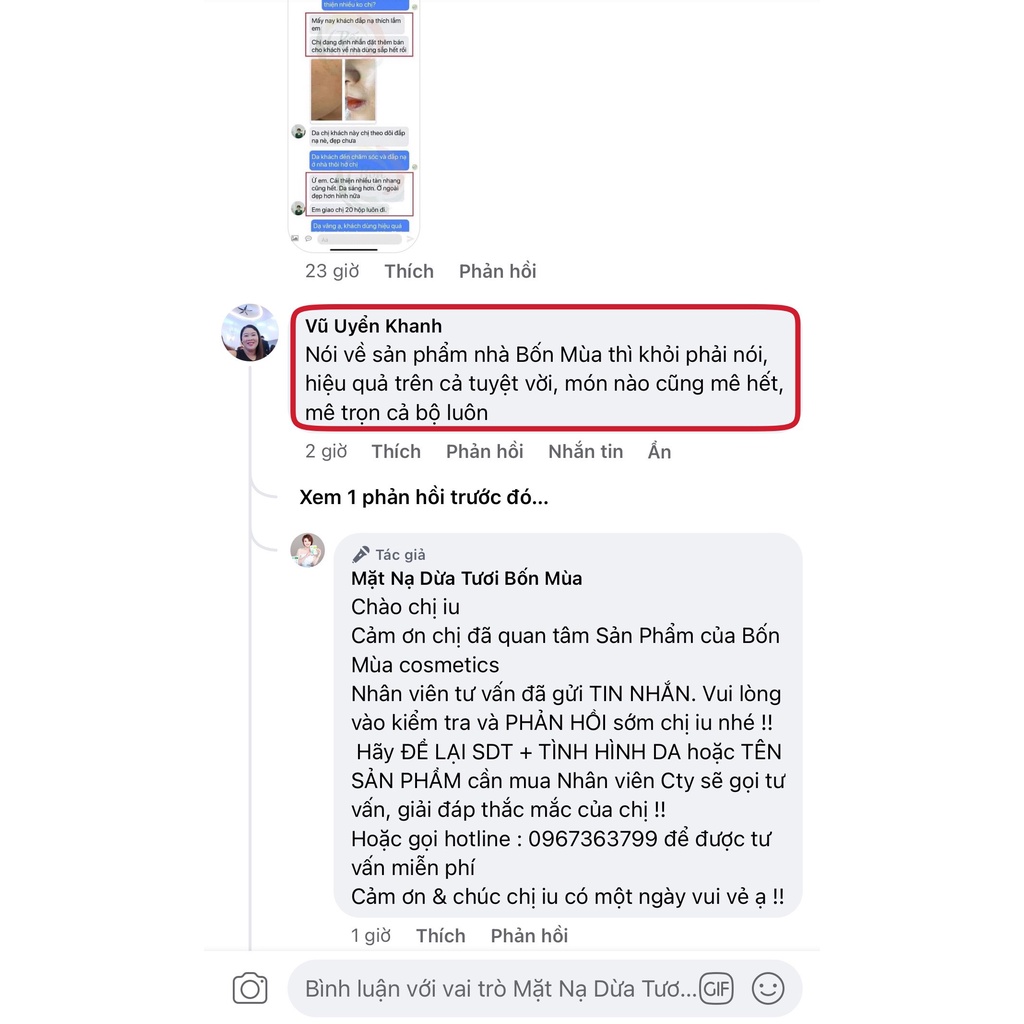The width and height of the screenshot is (1024, 1024).
Task: Open Mặt Nạ Dừa Tươi Bốn Mùa avatar
Action: (308, 550)
